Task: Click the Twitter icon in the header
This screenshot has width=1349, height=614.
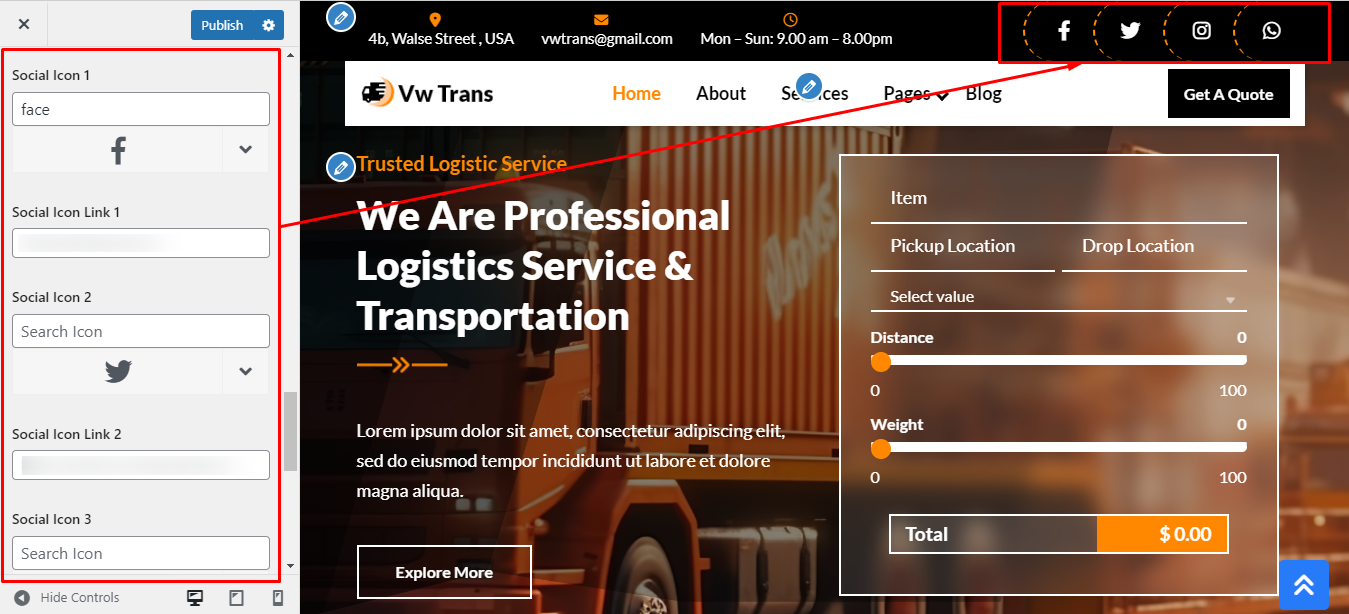Action: pyautogui.click(x=1130, y=30)
